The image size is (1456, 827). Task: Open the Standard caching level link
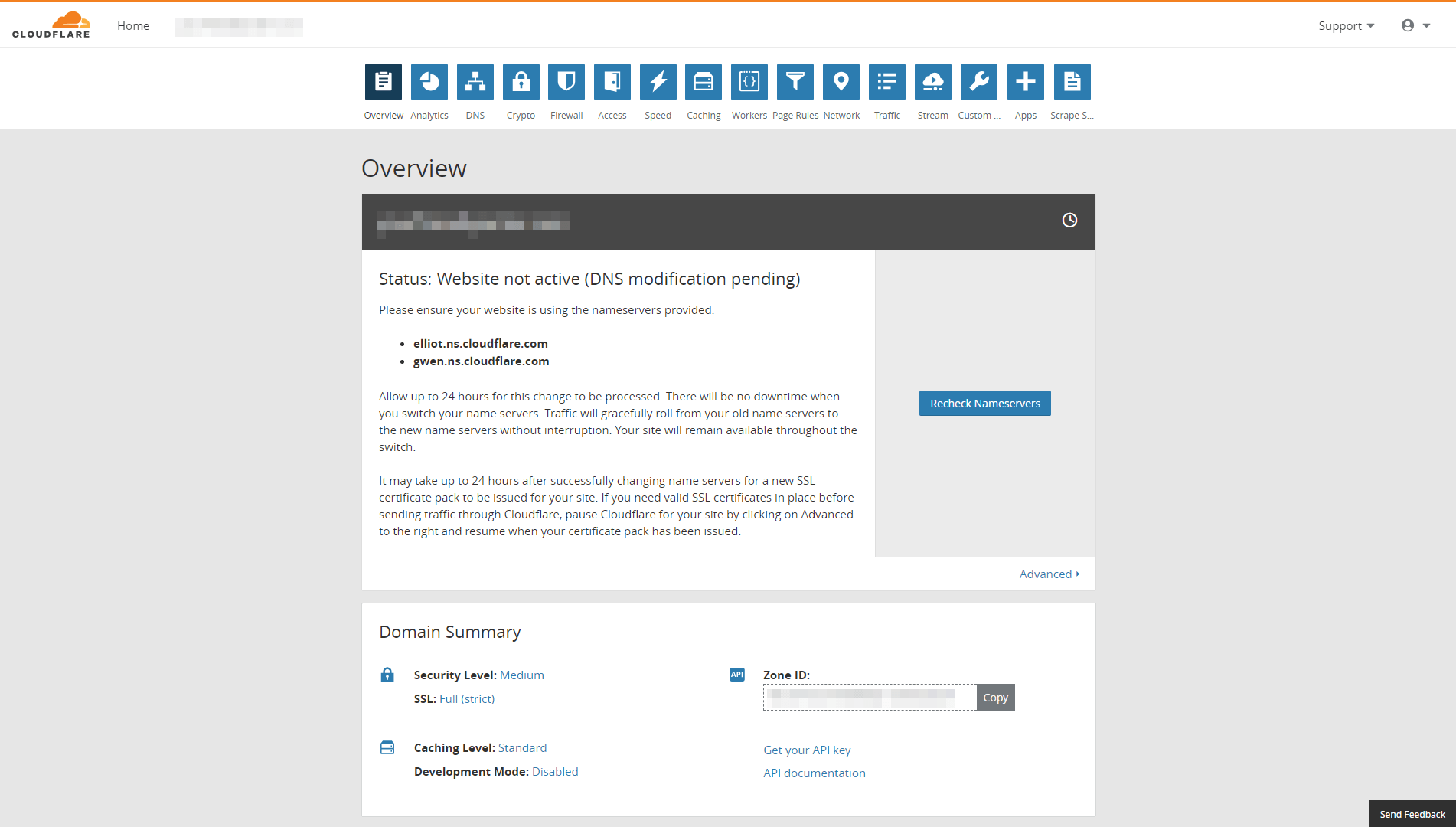pos(523,748)
